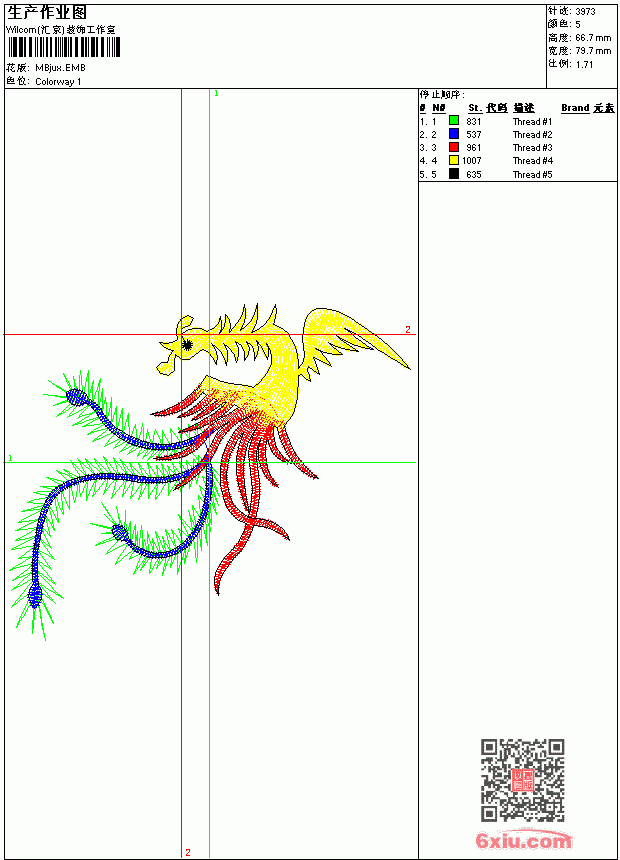
Task: Click the blue Thread #2 color swatch
Action: (454, 133)
